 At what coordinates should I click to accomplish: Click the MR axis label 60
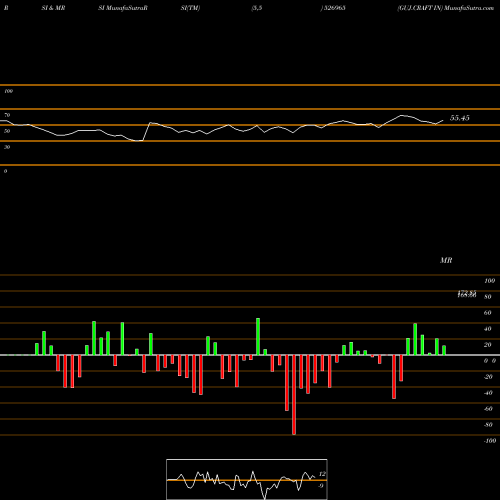[488, 313]
